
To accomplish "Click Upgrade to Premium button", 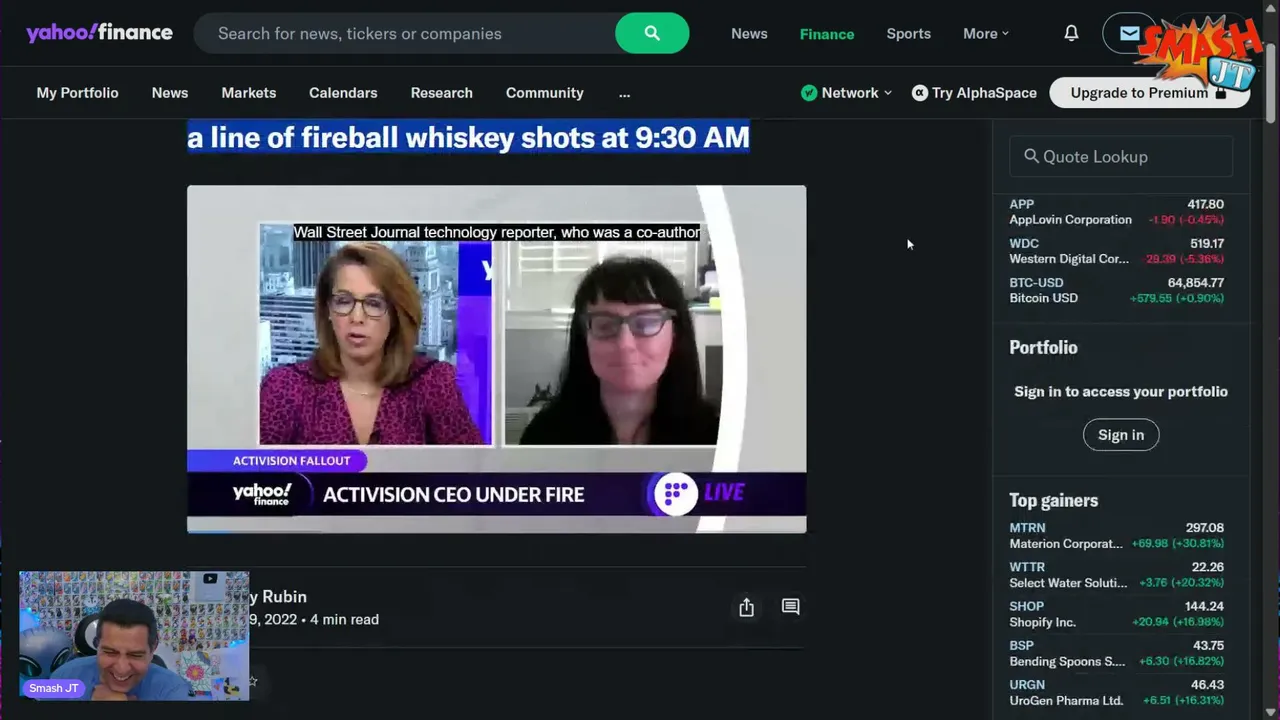I will [x=1149, y=93].
